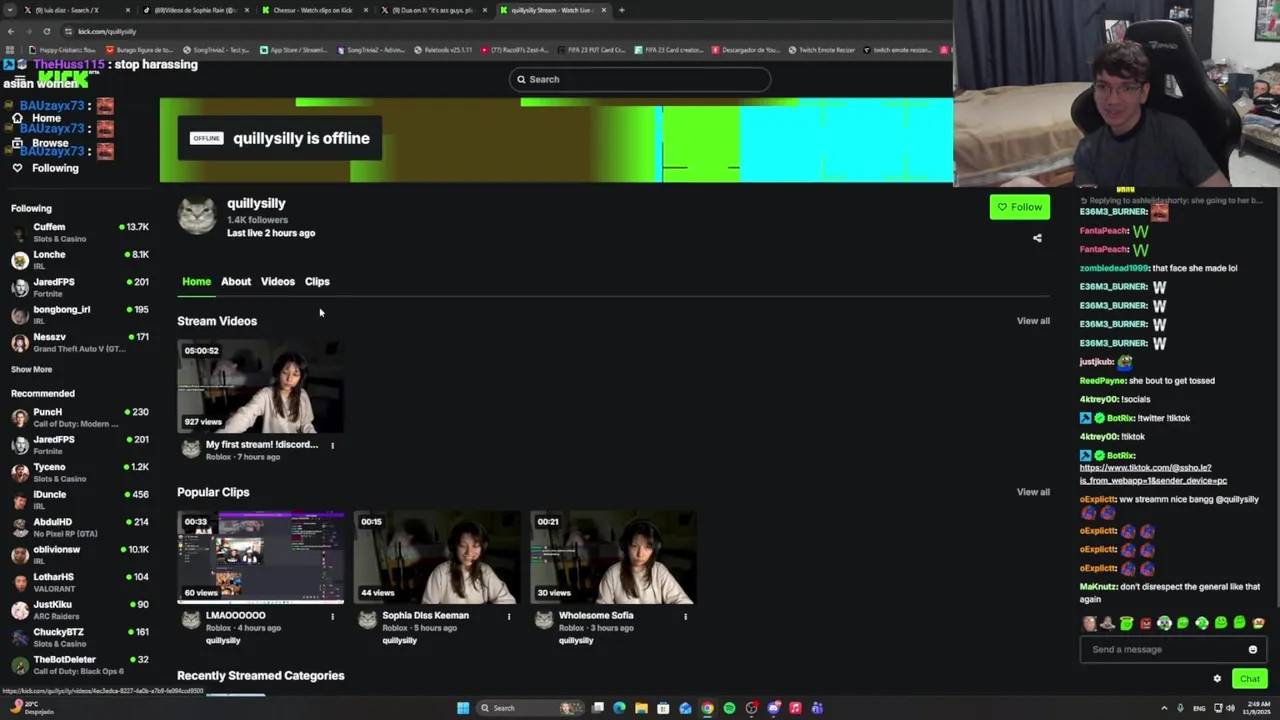The width and height of the screenshot is (1280, 720).
Task: Open Following in left sidebar
Action: click(55, 168)
